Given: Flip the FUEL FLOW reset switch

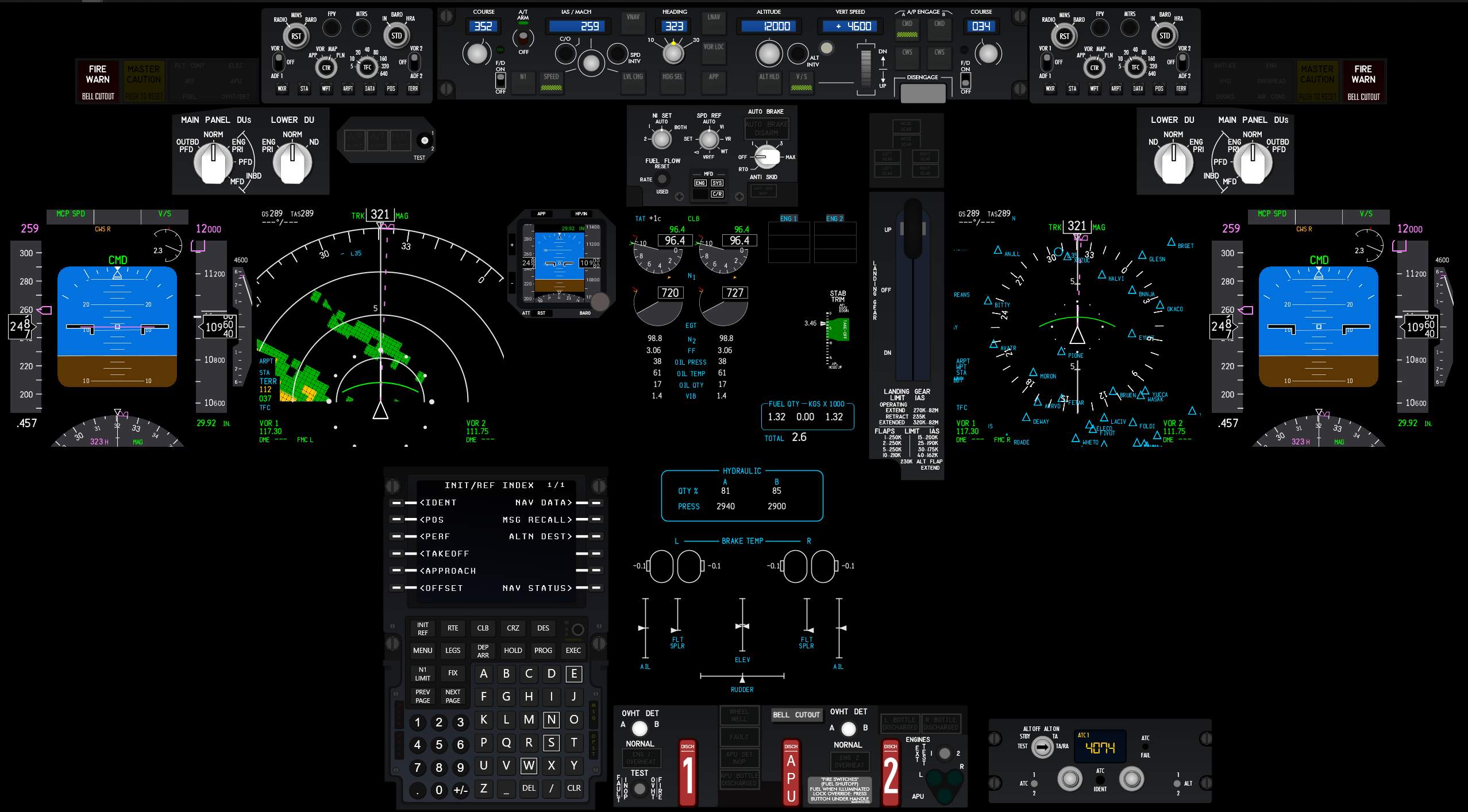Looking at the screenshot, I should click(662, 179).
